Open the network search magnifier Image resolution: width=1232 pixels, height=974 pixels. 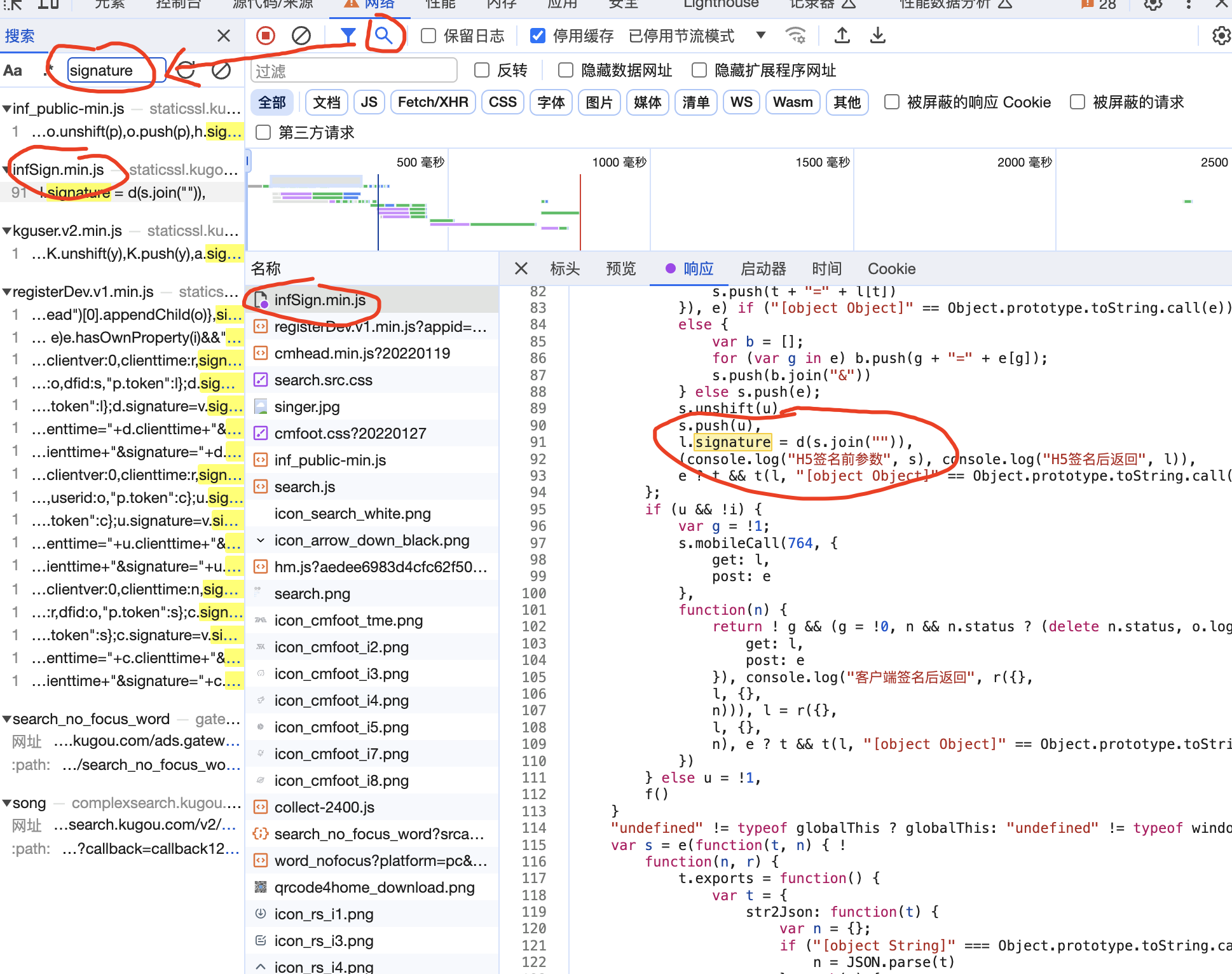click(x=383, y=36)
